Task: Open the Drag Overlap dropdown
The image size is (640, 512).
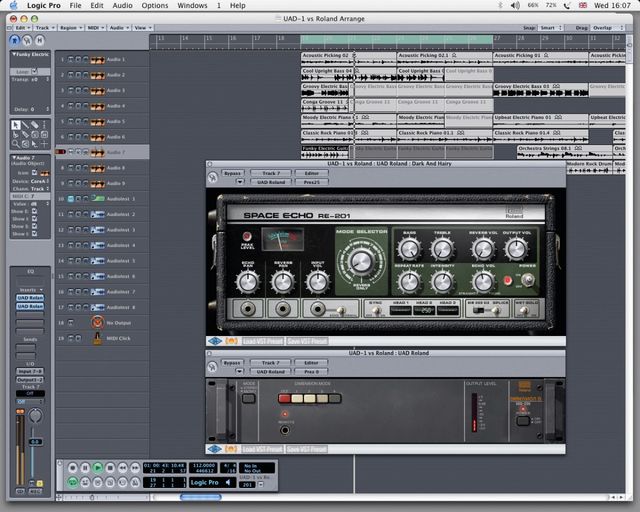Action: 607,28
